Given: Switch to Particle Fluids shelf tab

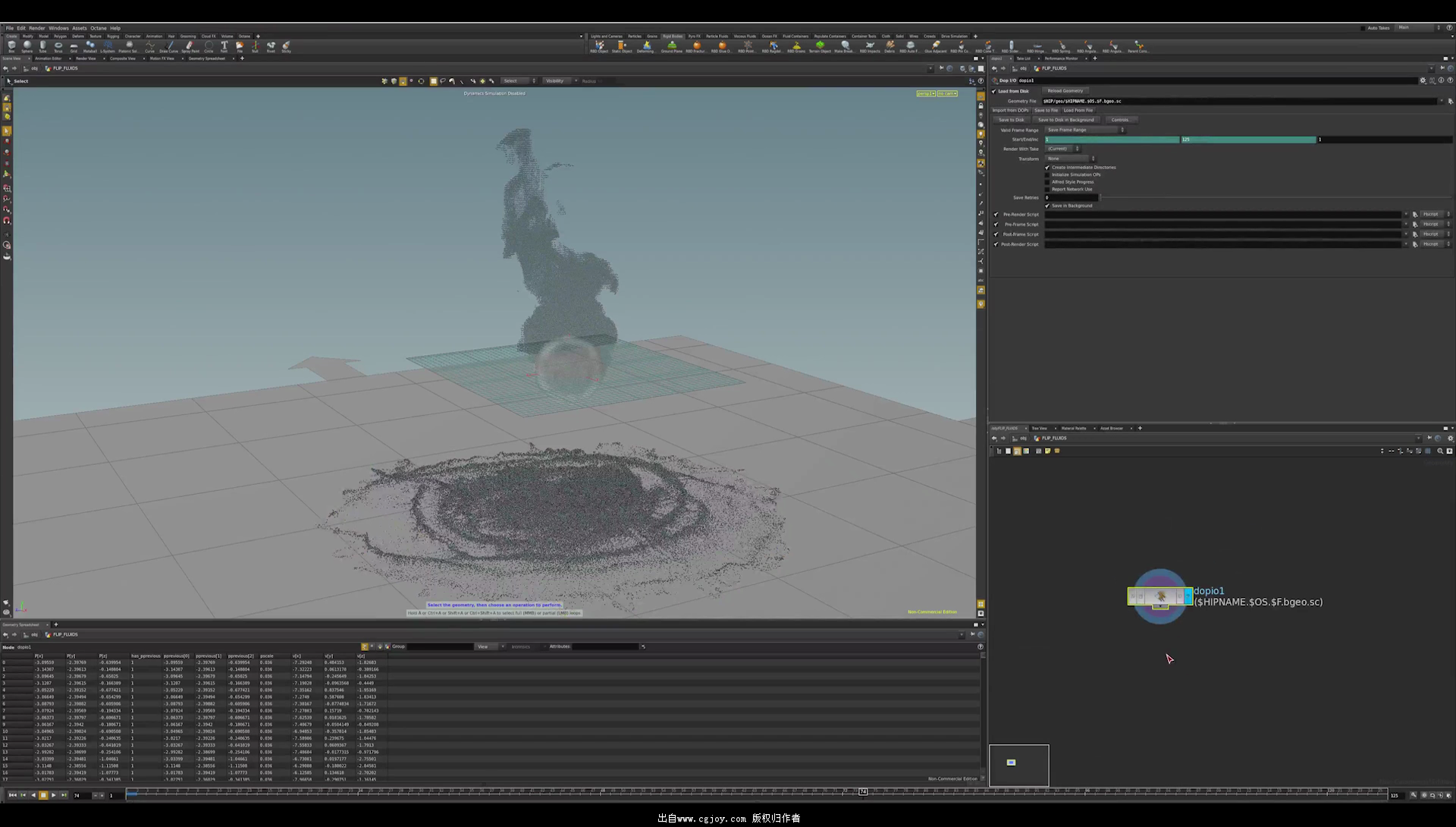Looking at the screenshot, I should [717, 36].
